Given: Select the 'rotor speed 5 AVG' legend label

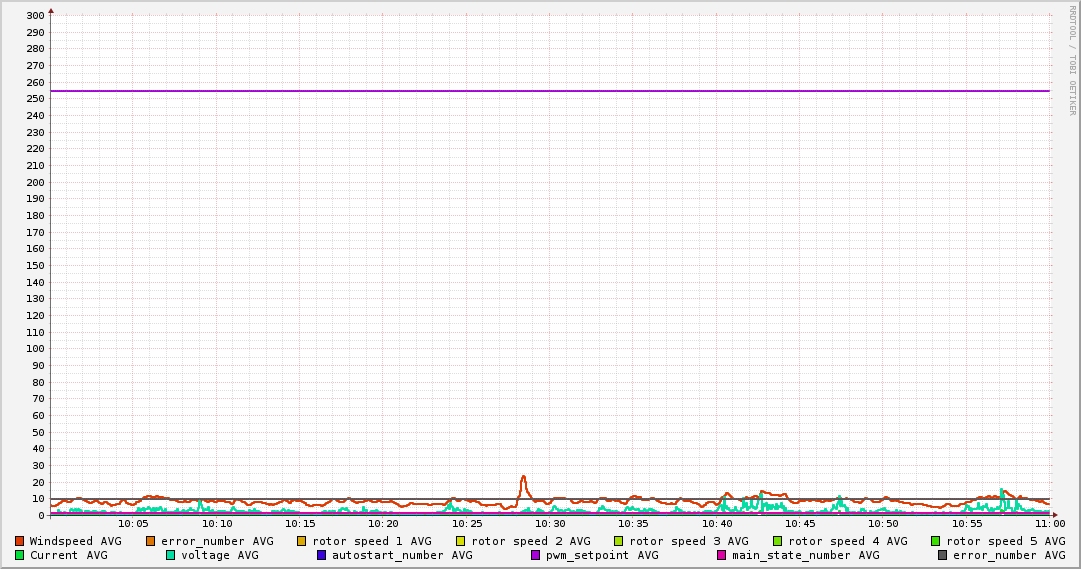Looking at the screenshot, I should click(1005, 541).
